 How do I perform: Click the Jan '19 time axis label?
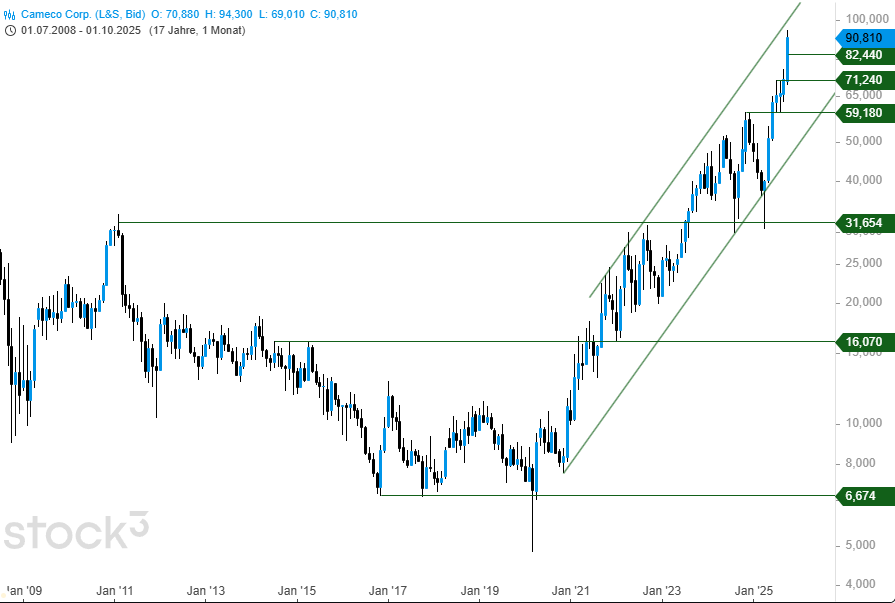pyautogui.click(x=479, y=590)
